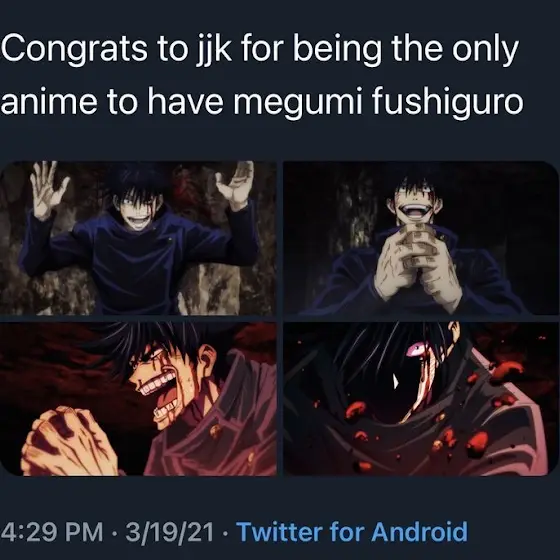Click the 4:29 PM timestamp
560x560 pixels.
tap(52, 532)
